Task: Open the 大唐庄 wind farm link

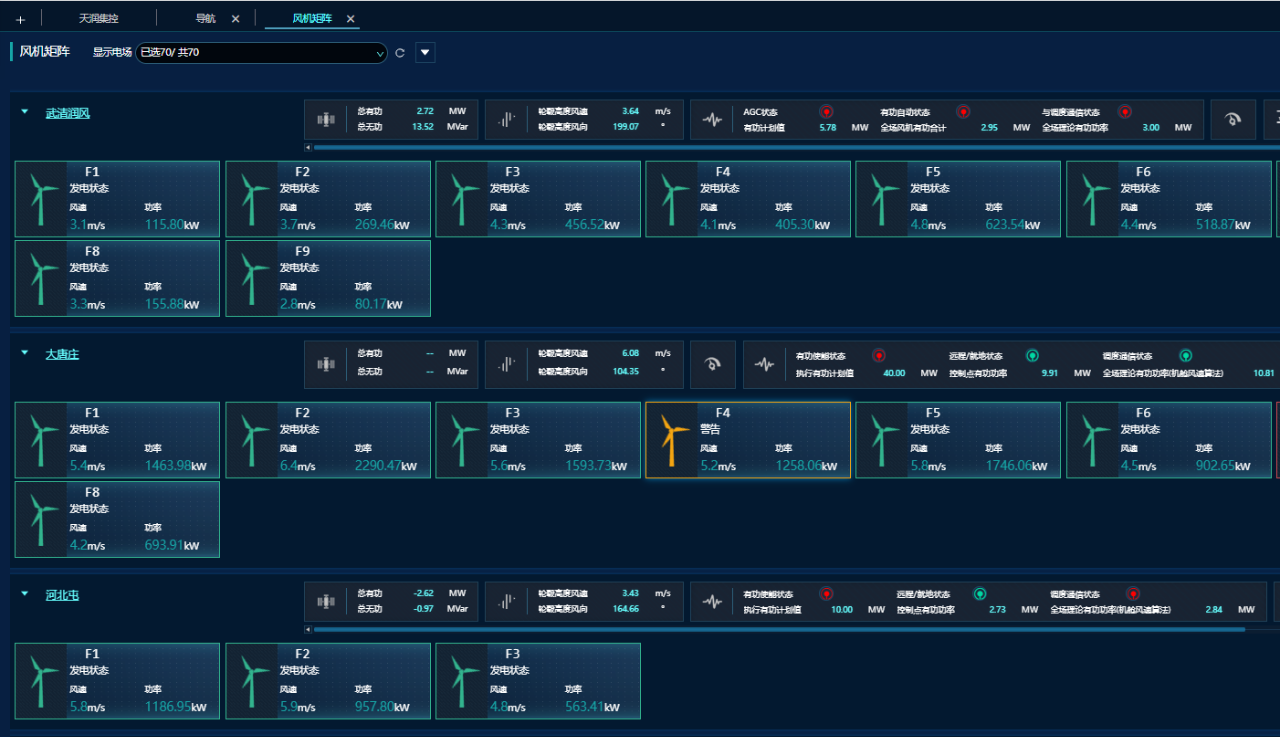Action: point(62,354)
